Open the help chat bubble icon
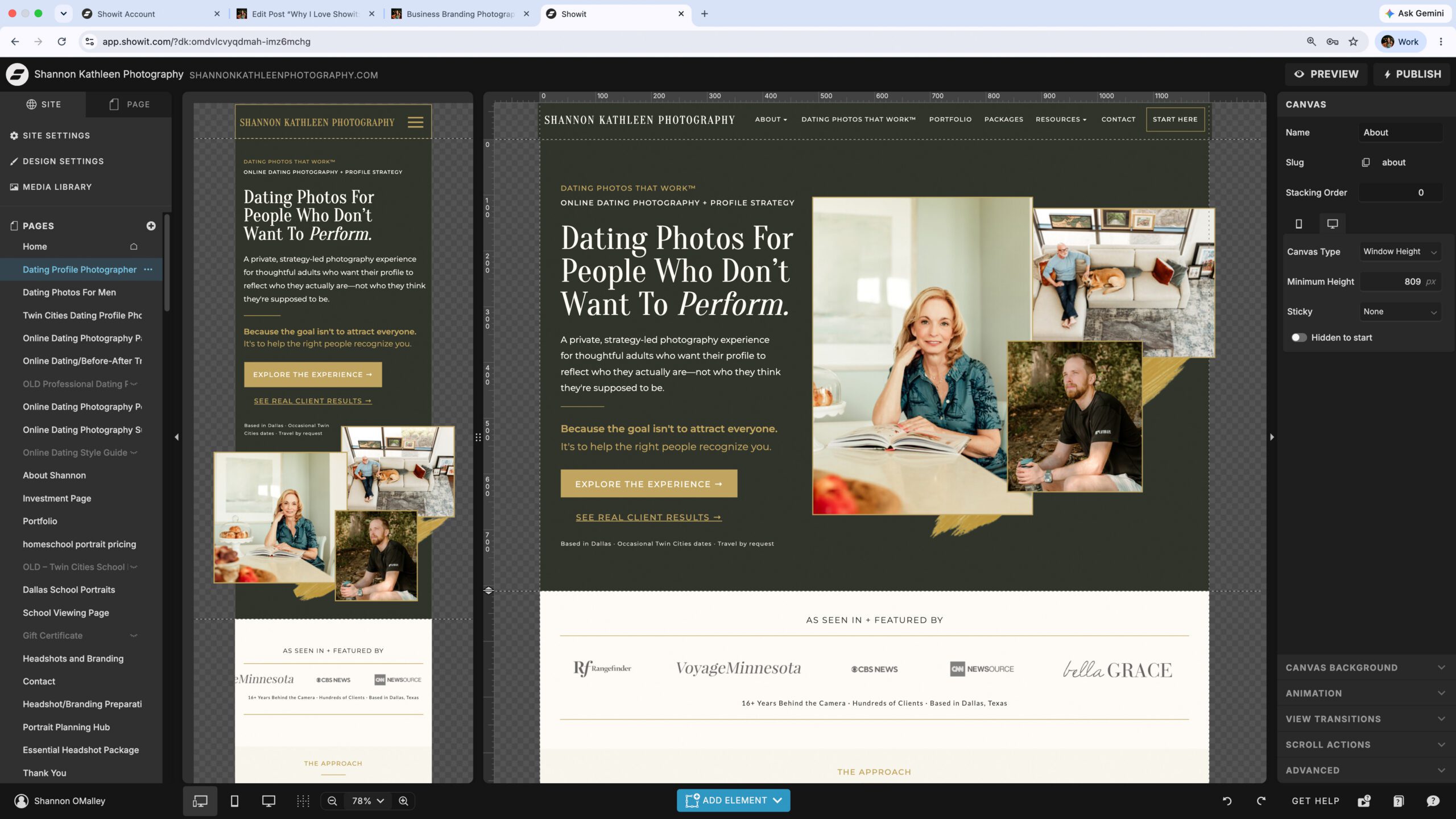The image size is (1456, 819). pyautogui.click(x=1433, y=801)
